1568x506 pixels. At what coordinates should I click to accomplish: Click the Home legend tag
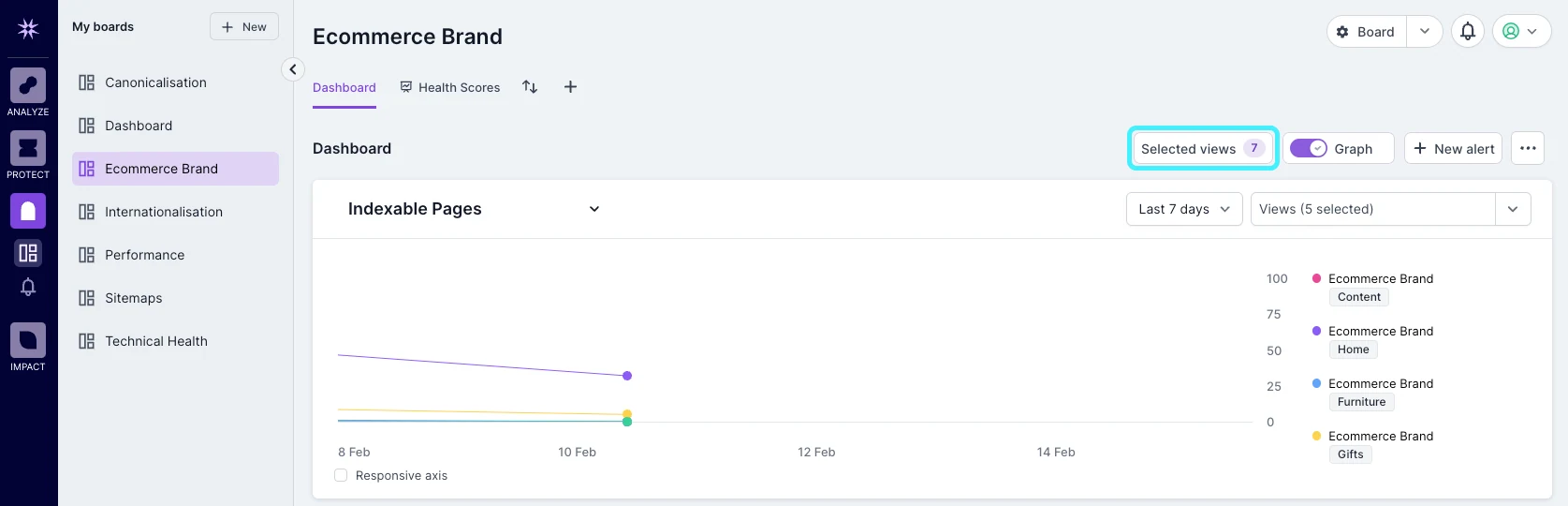[1354, 350]
